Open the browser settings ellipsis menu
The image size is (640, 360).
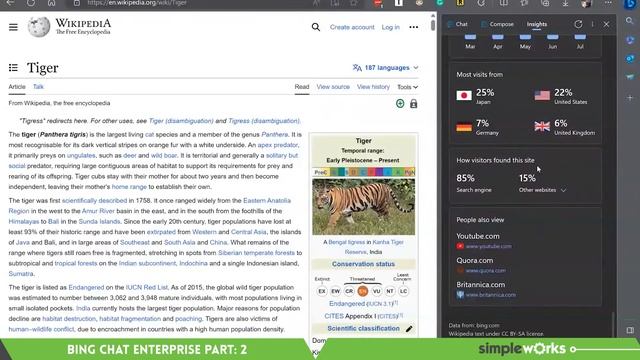[608, 3]
